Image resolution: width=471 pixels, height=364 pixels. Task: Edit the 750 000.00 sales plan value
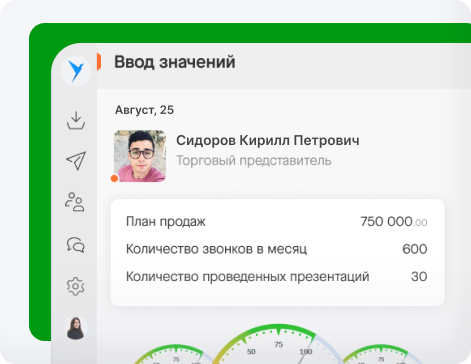tap(394, 222)
